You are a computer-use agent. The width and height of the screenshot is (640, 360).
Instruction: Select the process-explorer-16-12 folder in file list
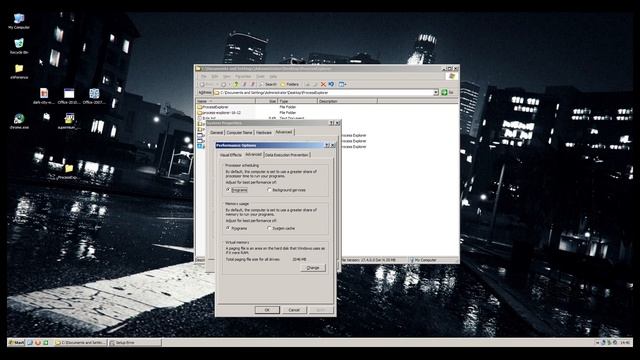(219, 112)
